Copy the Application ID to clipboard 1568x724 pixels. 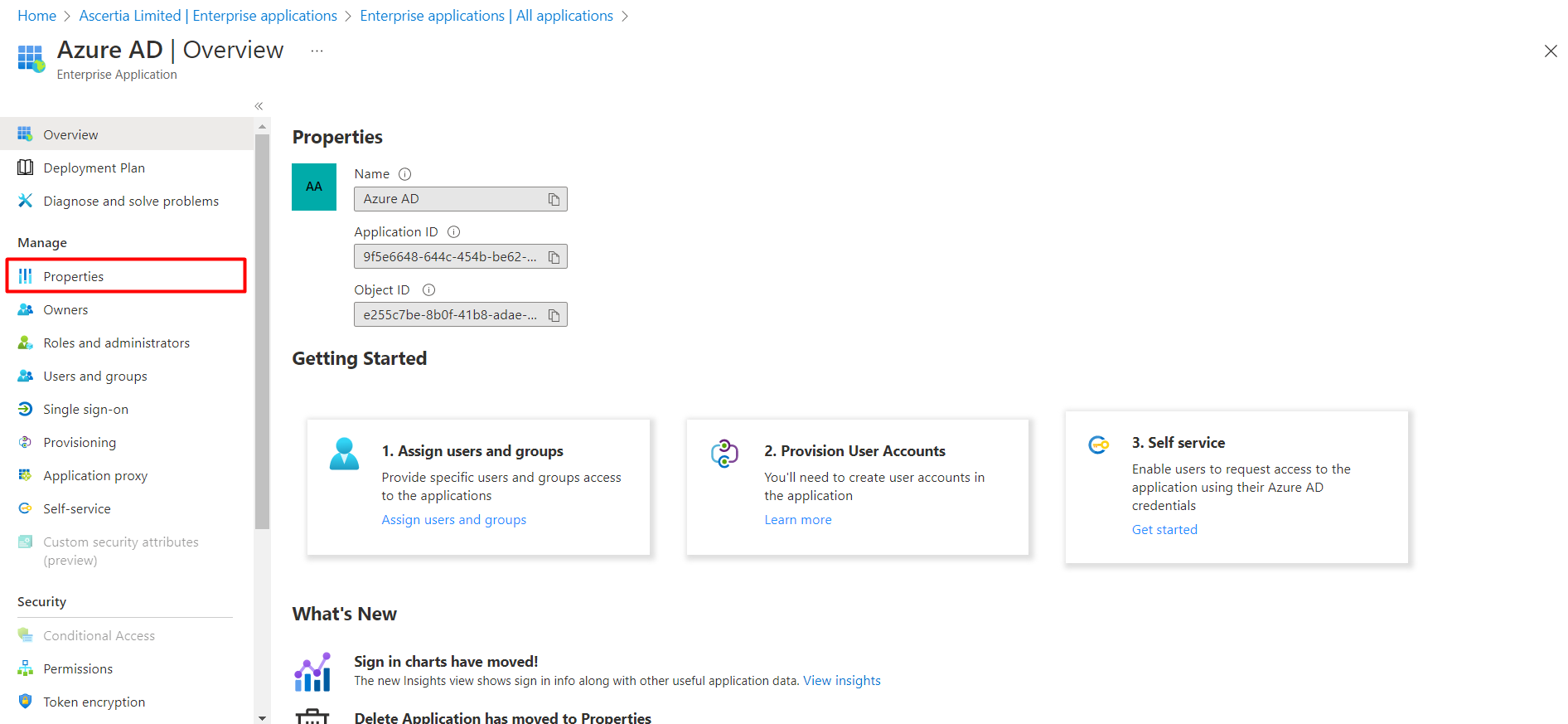[554, 257]
